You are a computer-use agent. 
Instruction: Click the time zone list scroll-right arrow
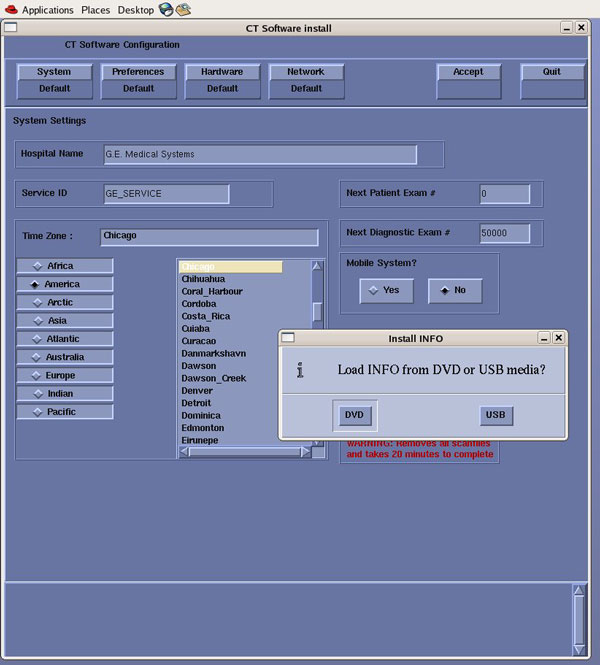point(305,452)
